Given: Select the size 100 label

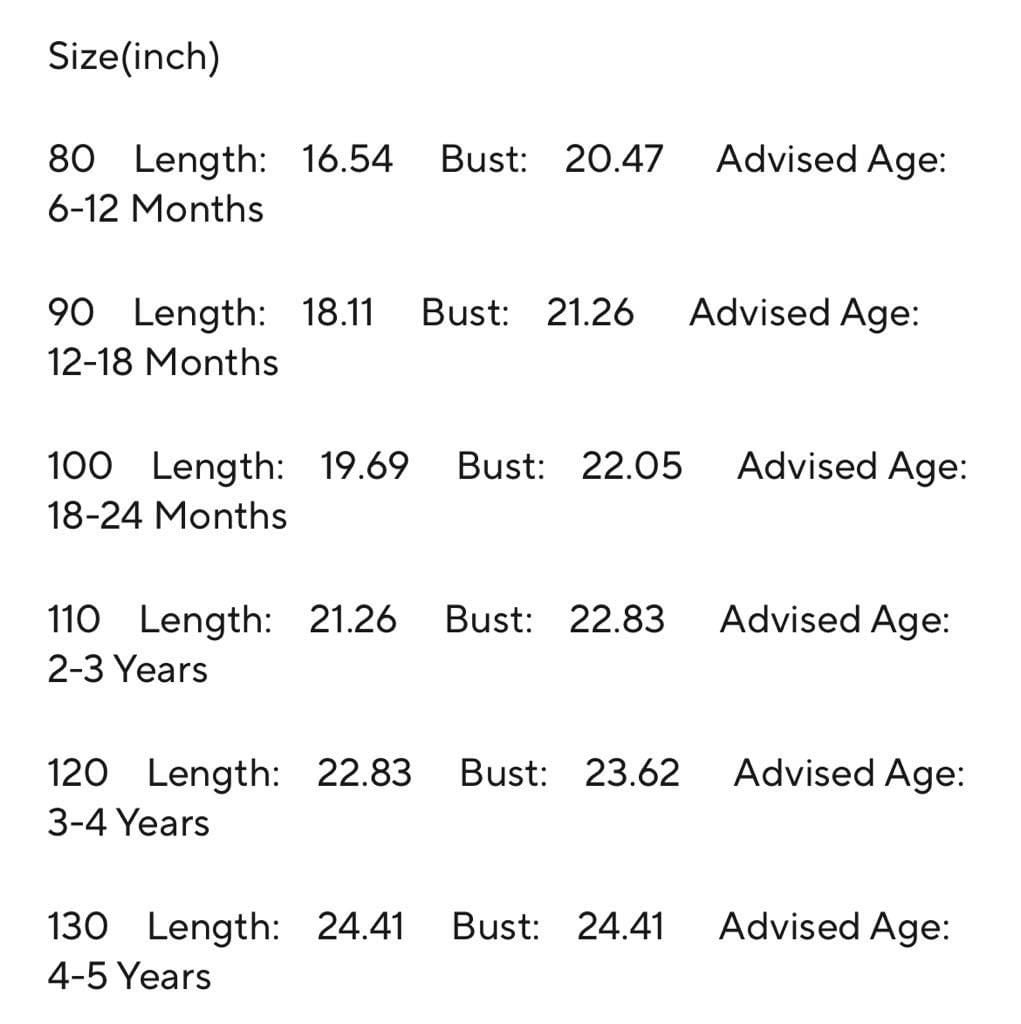Looking at the screenshot, I should point(80,466).
